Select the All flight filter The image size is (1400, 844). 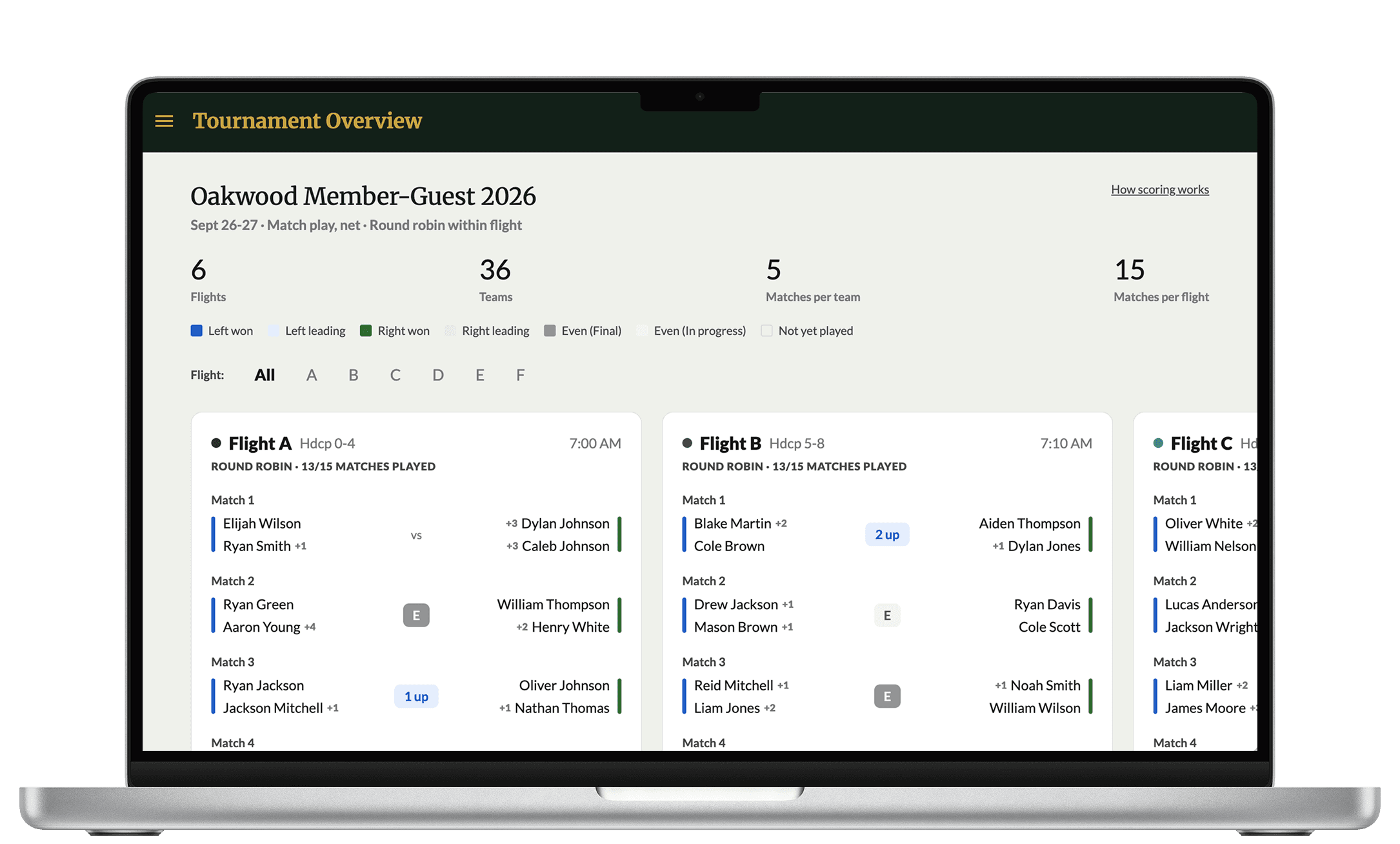(265, 375)
